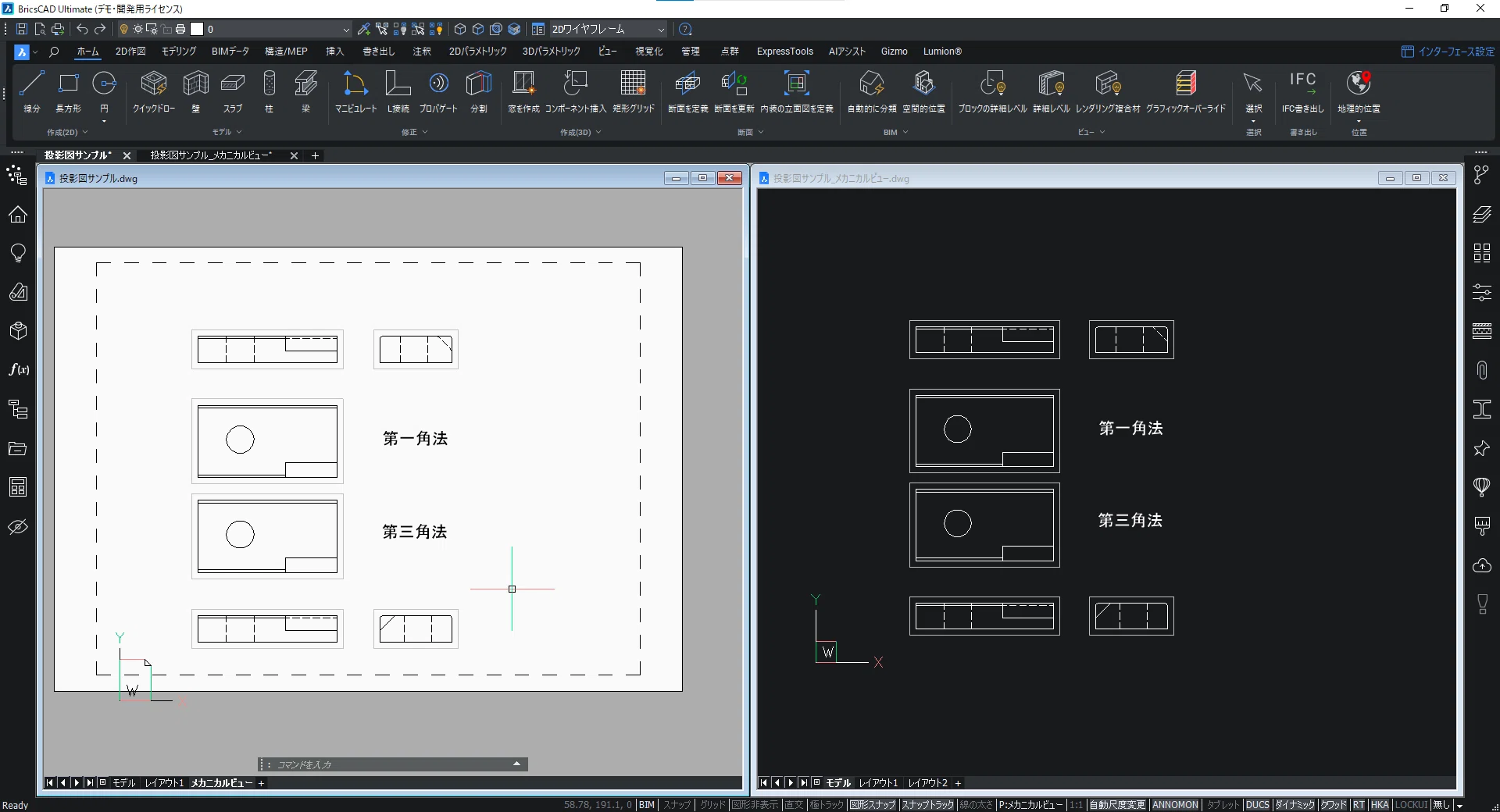Viewport: 1500px width, 812px height.
Task: Open the 2D作図 ribbon tab
Action: pos(130,52)
